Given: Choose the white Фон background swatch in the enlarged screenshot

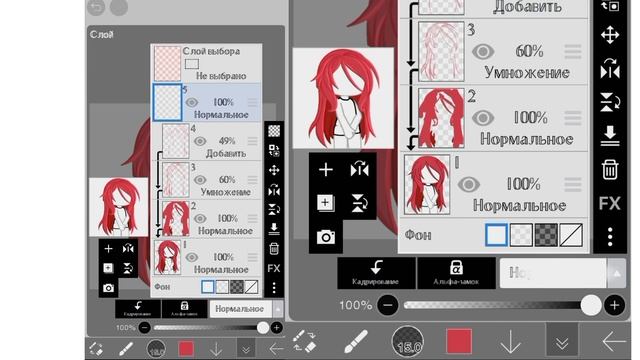Looking at the screenshot, I should point(496,235).
